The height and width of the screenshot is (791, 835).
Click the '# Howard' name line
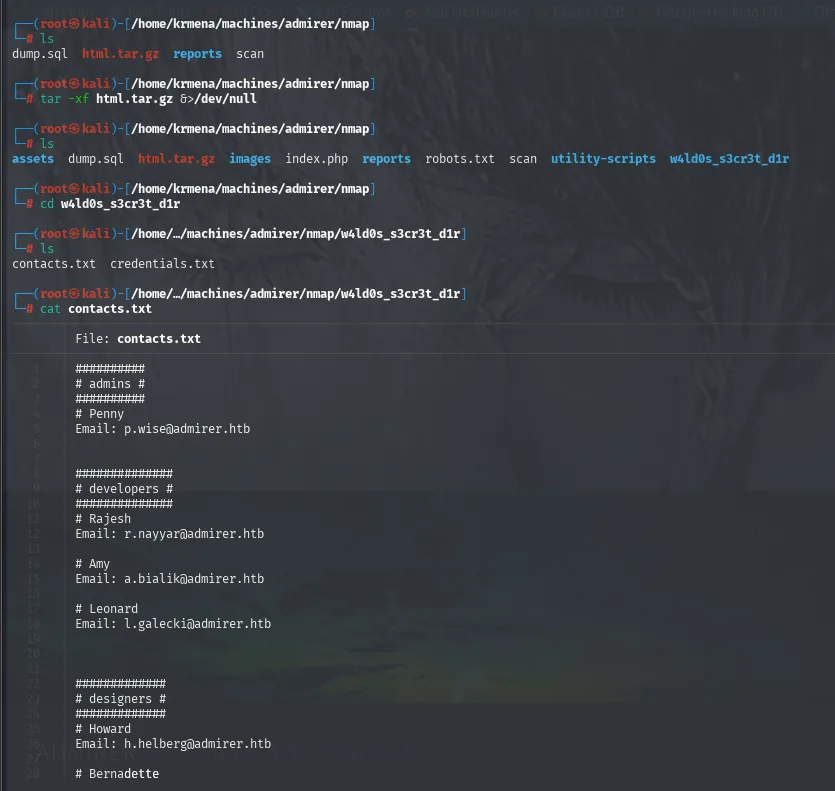[103, 728]
